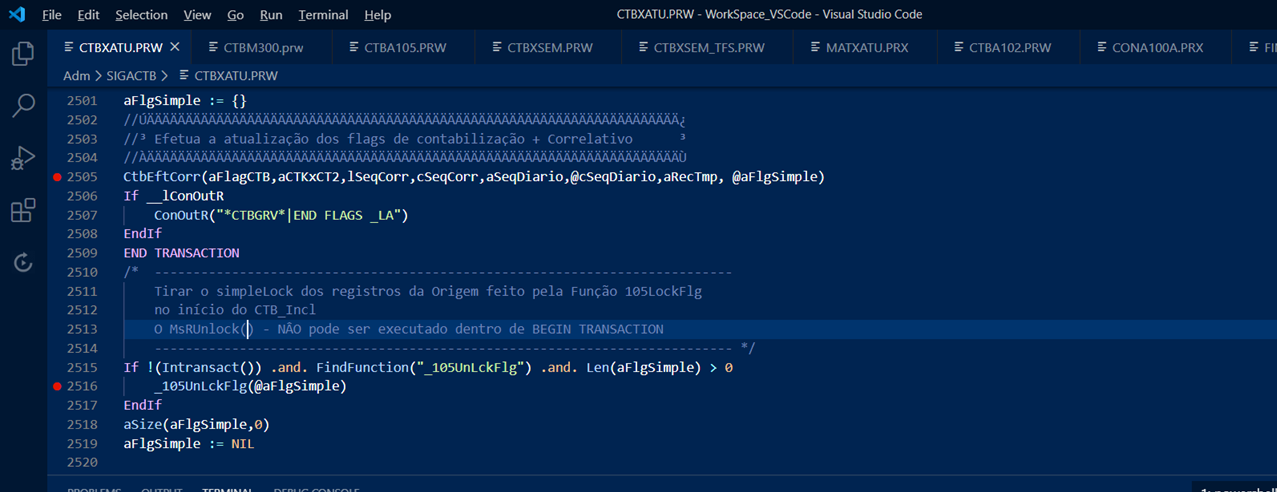Click line number 2510 in the gutter
1277x492 pixels.
(x=81, y=272)
